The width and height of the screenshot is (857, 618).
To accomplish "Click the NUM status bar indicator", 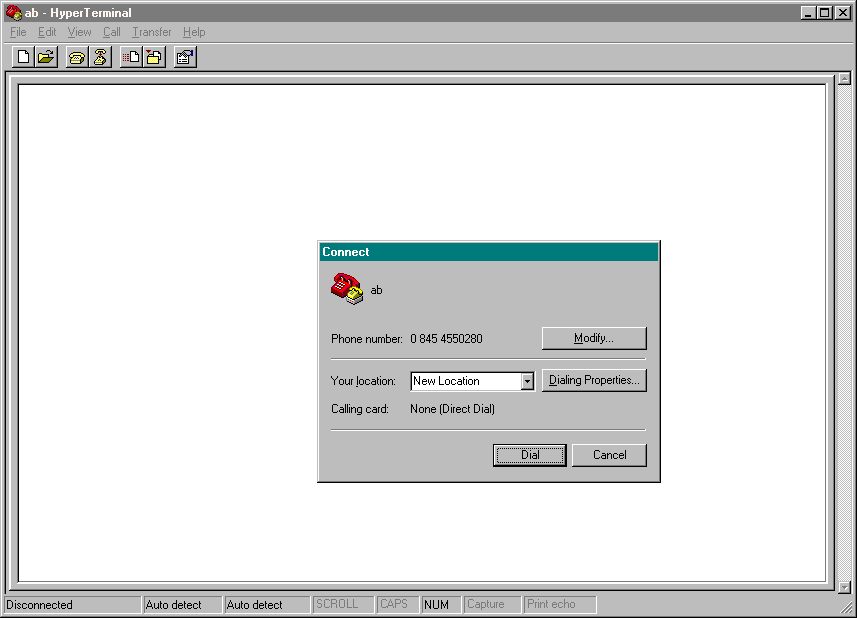I will click(x=441, y=605).
